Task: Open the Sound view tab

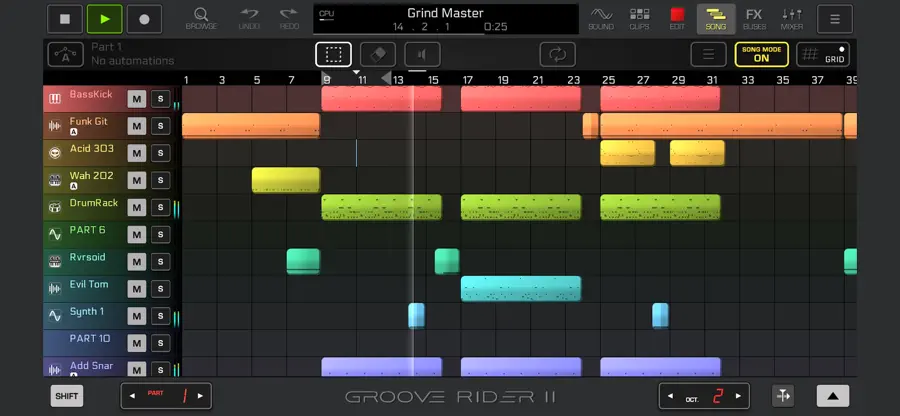Action: pos(601,19)
